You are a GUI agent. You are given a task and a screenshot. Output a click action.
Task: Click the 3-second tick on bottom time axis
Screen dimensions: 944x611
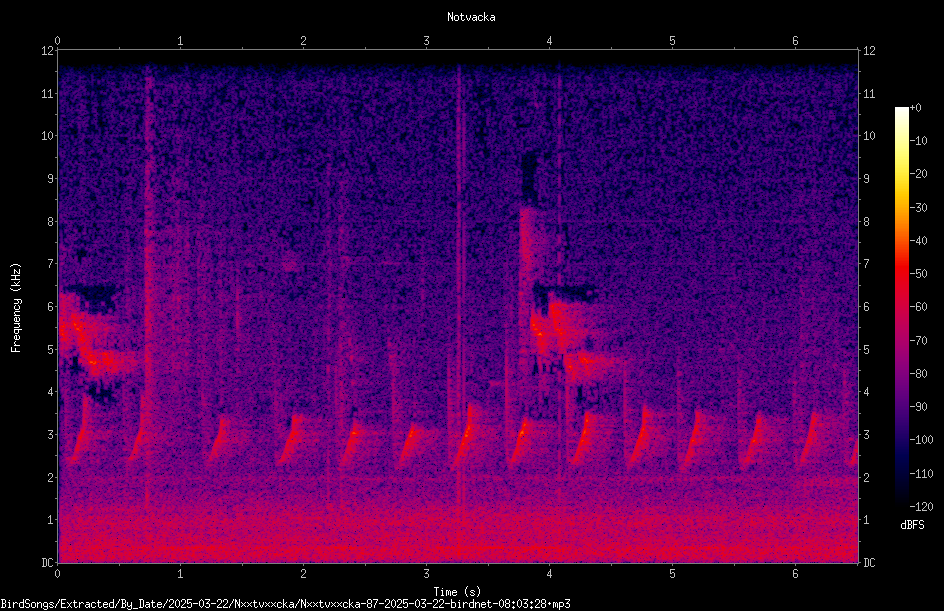(x=426, y=574)
